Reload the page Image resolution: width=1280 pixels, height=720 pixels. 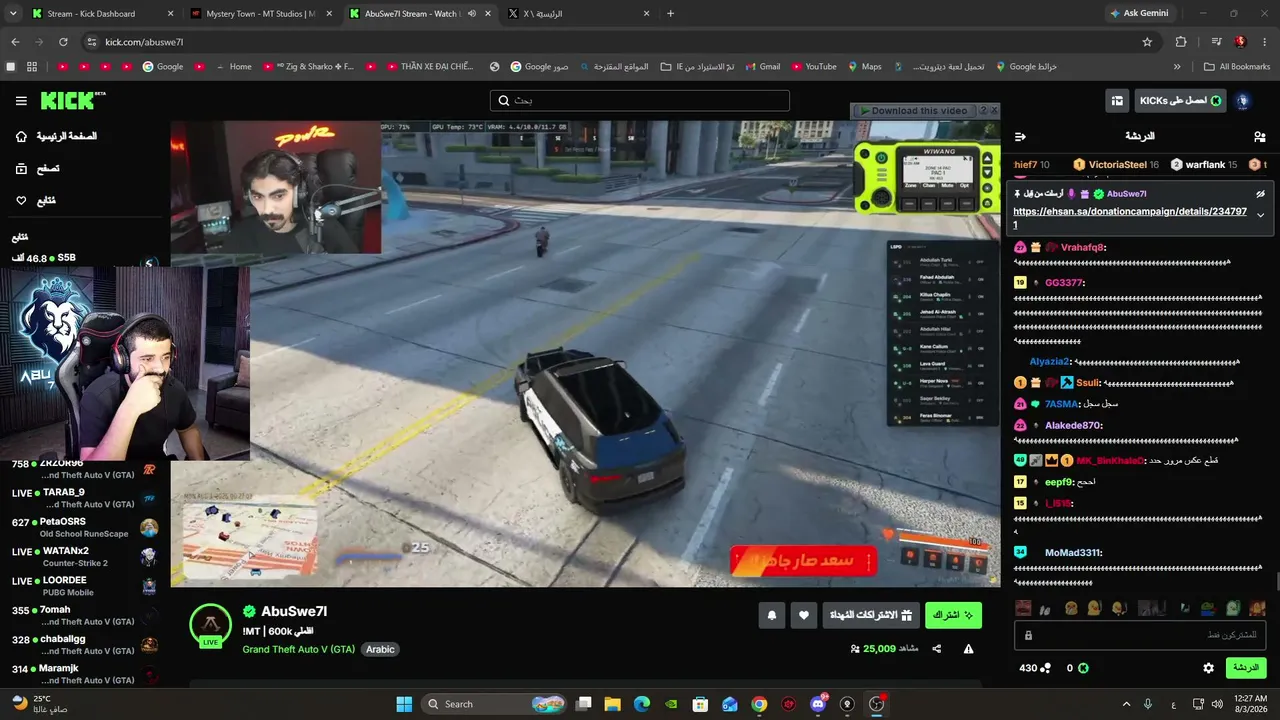[63, 42]
